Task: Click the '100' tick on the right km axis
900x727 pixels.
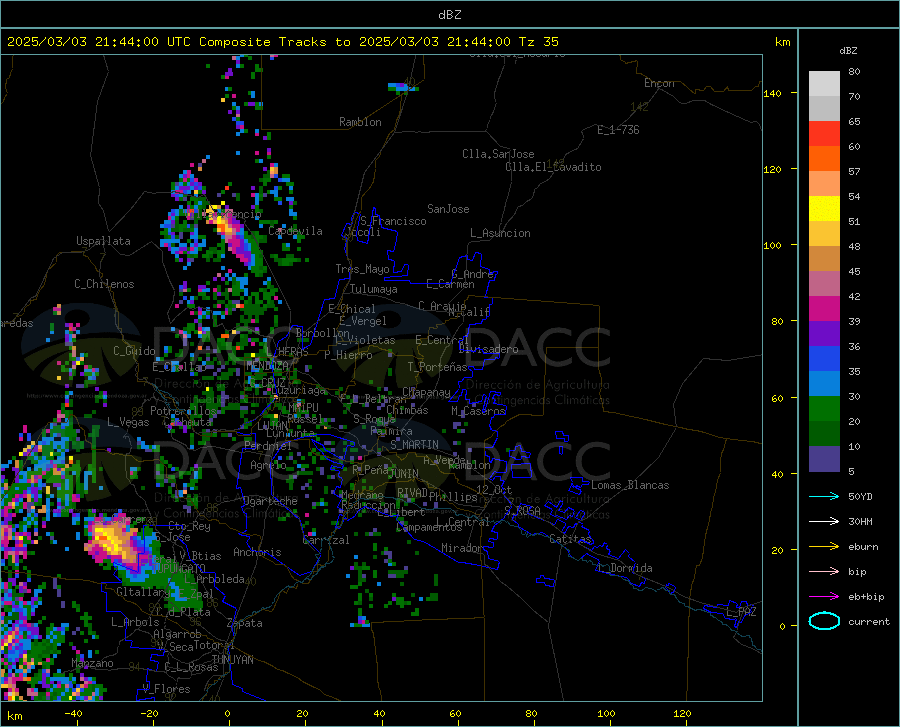Action: point(772,245)
